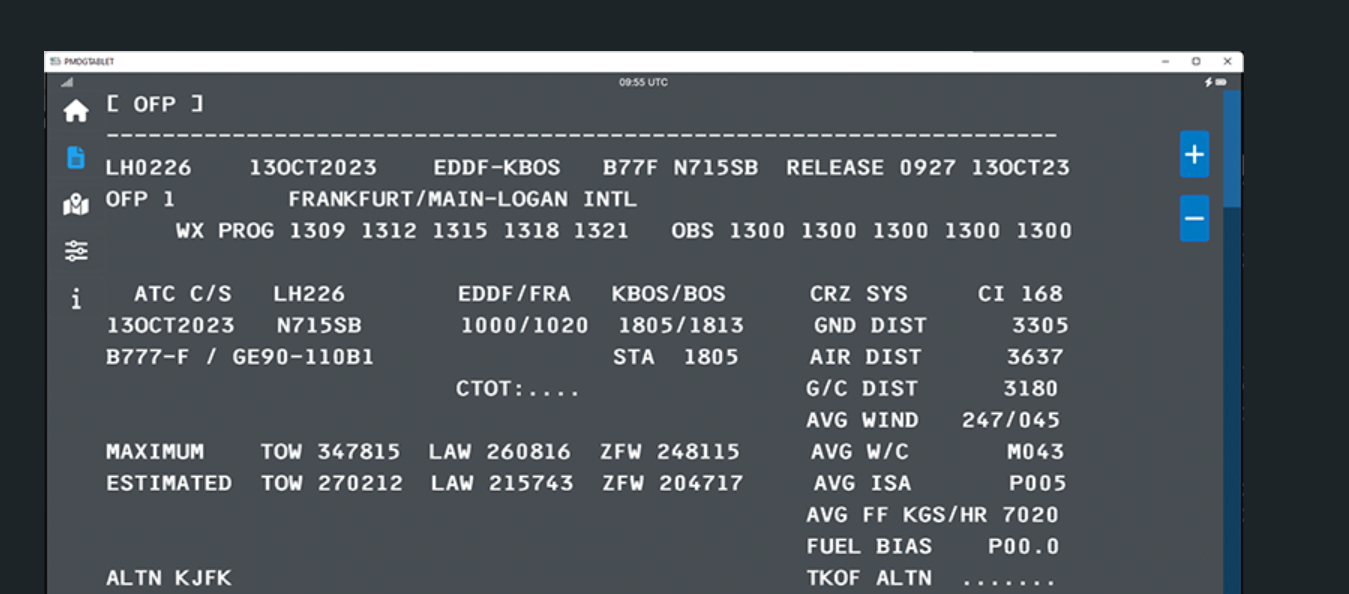Click arrival times 1805/1813

pyautogui.click(x=681, y=326)
